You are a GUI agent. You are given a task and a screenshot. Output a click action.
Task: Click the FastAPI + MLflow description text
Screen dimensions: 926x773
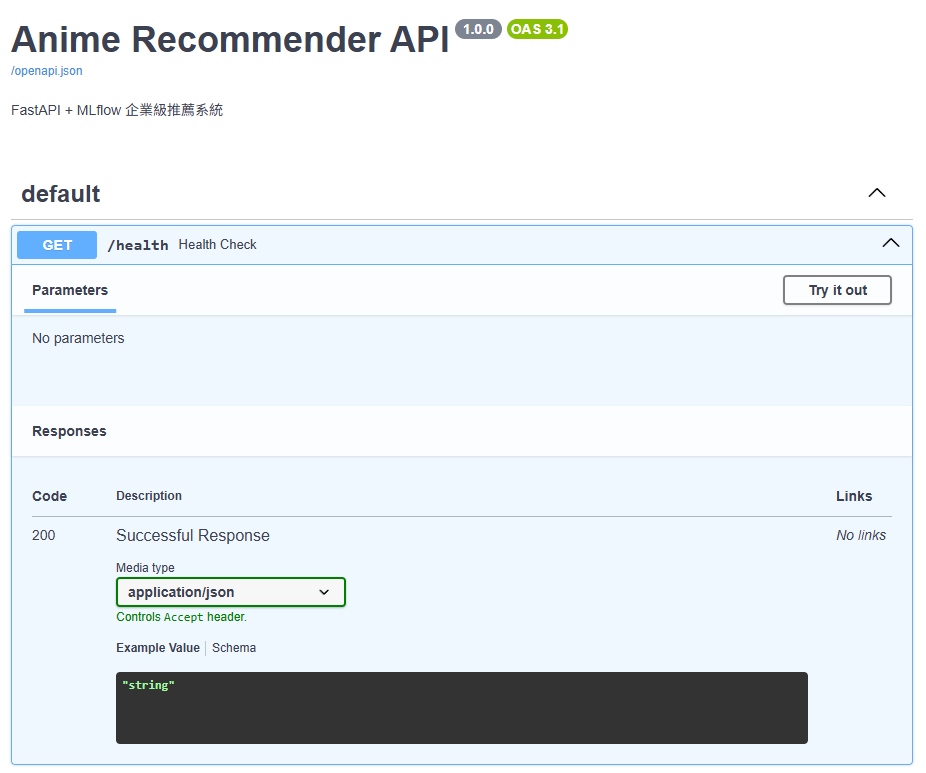pyautogui.click(x=117, y=110)
